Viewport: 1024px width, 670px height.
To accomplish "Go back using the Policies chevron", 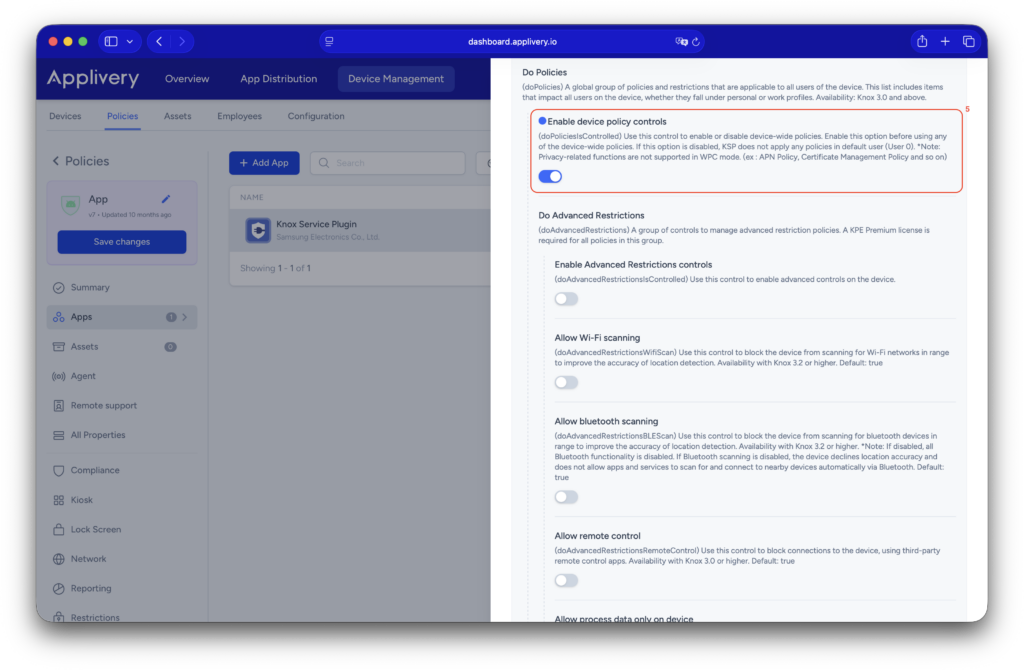I will pos(56,161).
